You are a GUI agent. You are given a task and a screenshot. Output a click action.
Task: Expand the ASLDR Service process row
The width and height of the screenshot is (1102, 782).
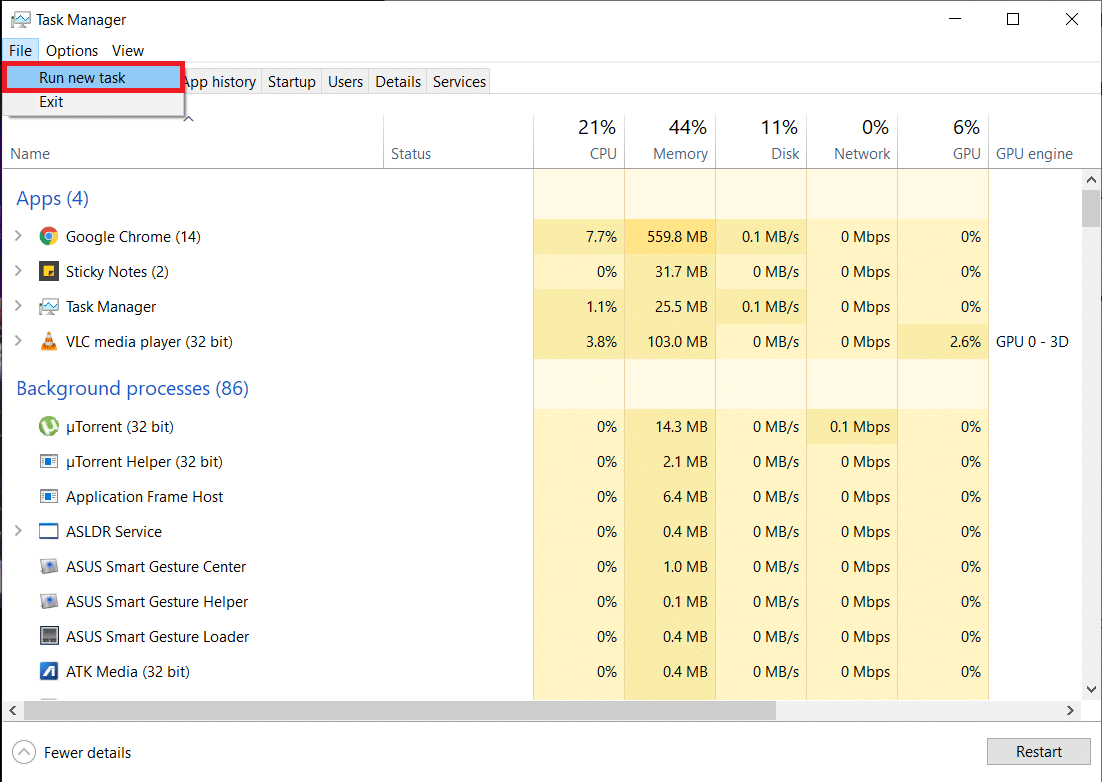click(x=18, y=531)
